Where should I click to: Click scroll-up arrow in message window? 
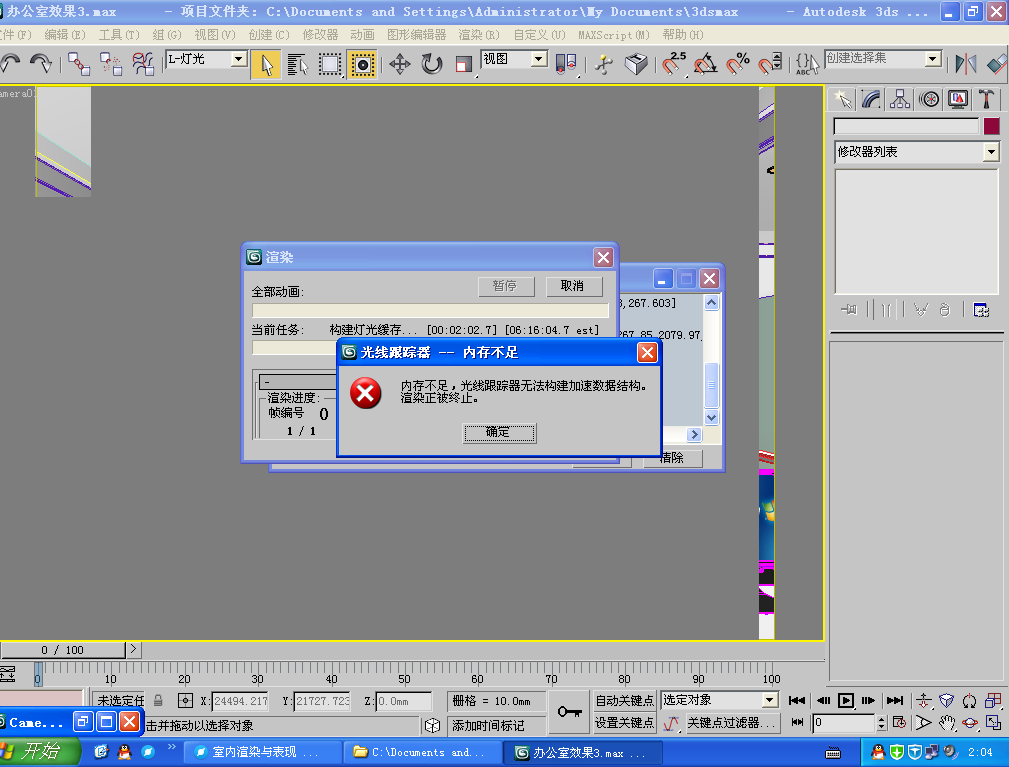[x=712, y=302]
